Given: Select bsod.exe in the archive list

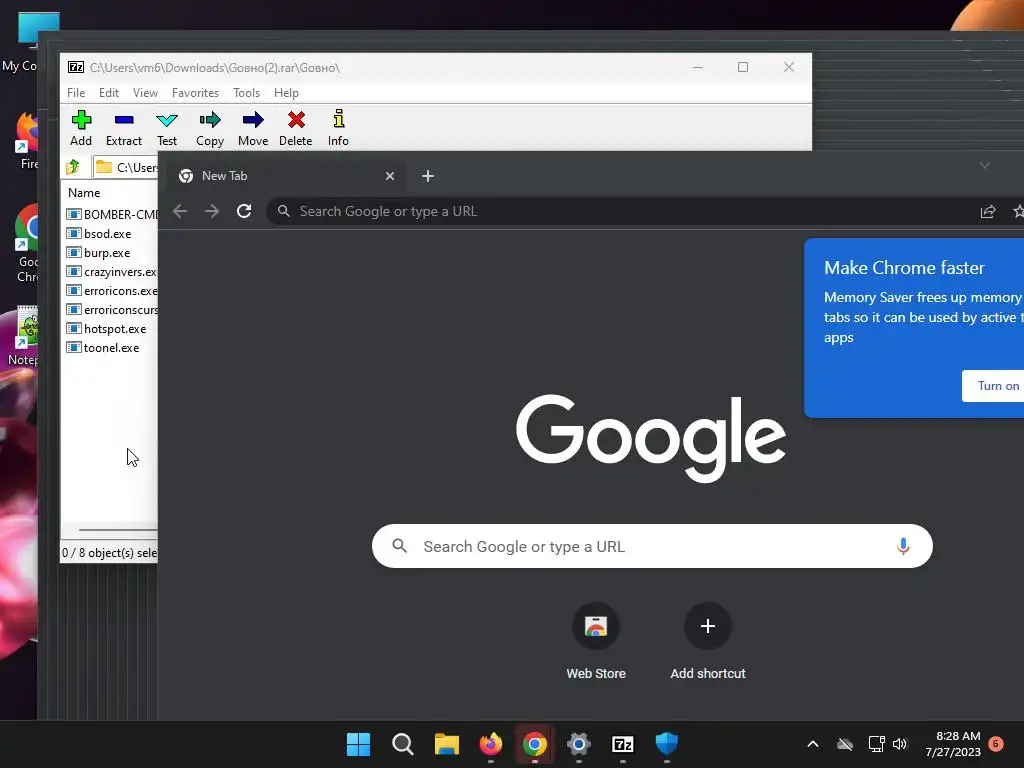Looking at the screenshot, I should 99,233.
